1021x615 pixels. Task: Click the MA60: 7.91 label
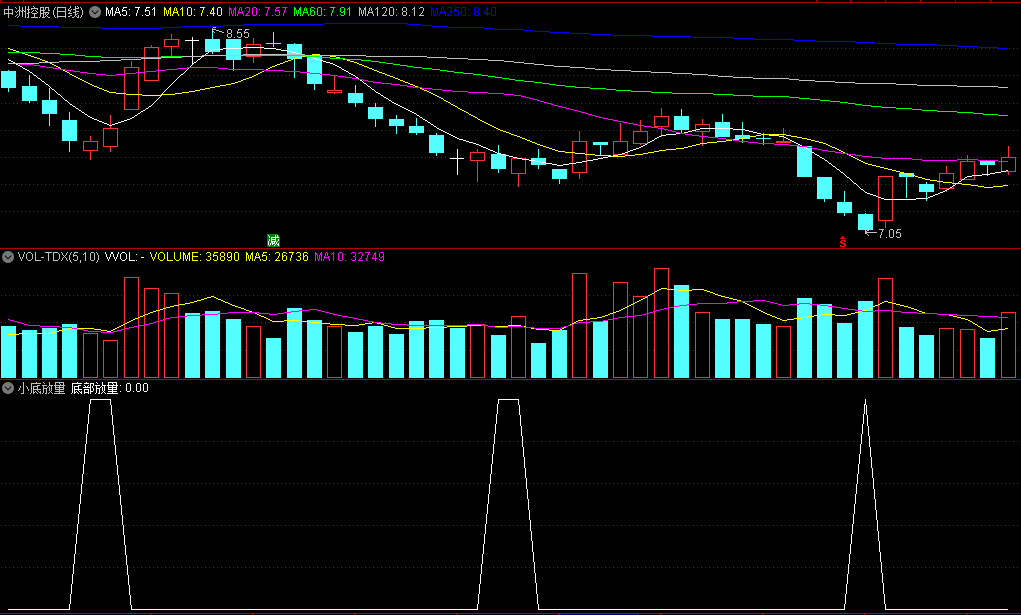(322, 12)
